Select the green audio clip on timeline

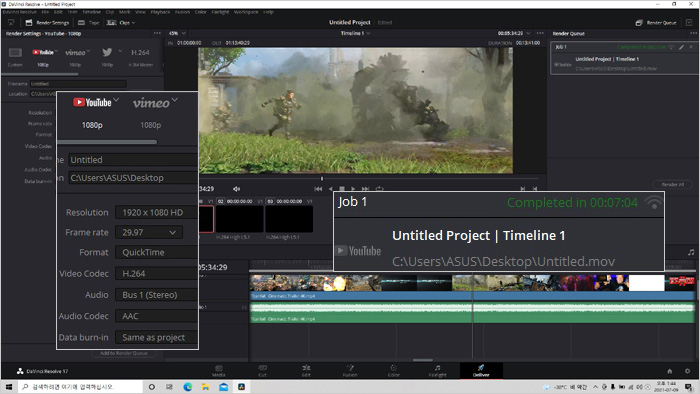pyautogui.click(x=472, y=312)
